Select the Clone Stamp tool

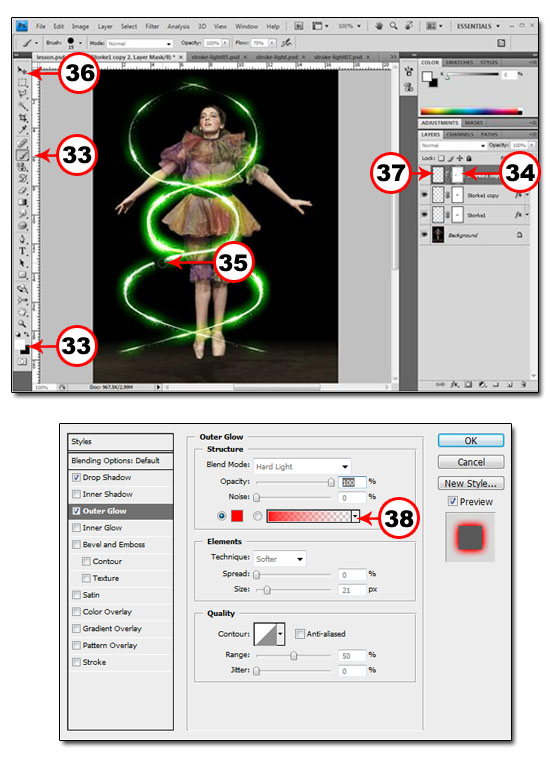click(x=22, y=167)
